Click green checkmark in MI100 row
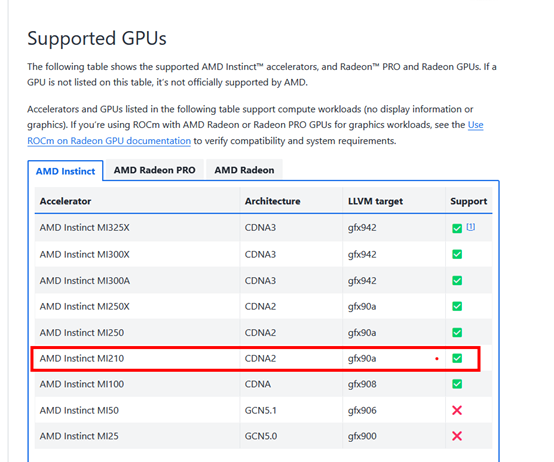554x462 pixels. pyautogui.click(x=457, y=384)
